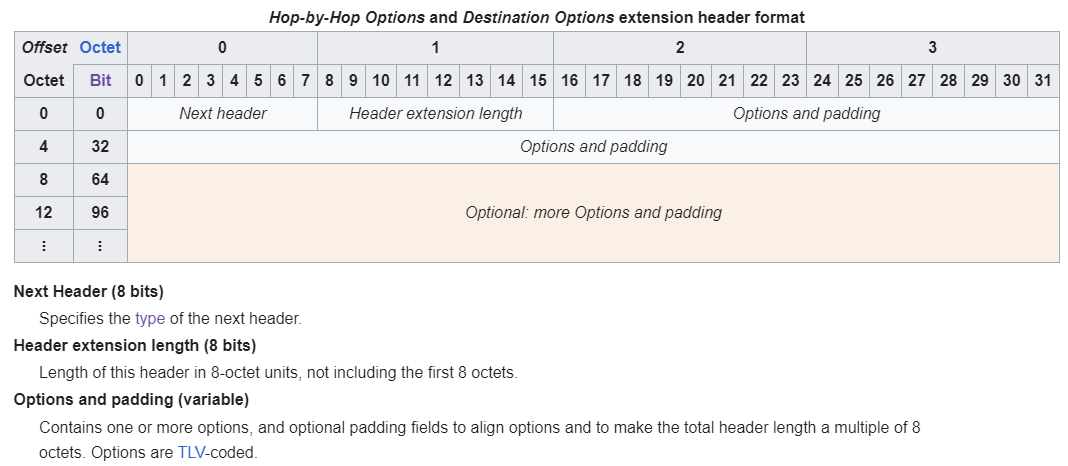Select the bit offset 64 cell
This screenshot has height=466, width=1068.
tap(100, 179)
